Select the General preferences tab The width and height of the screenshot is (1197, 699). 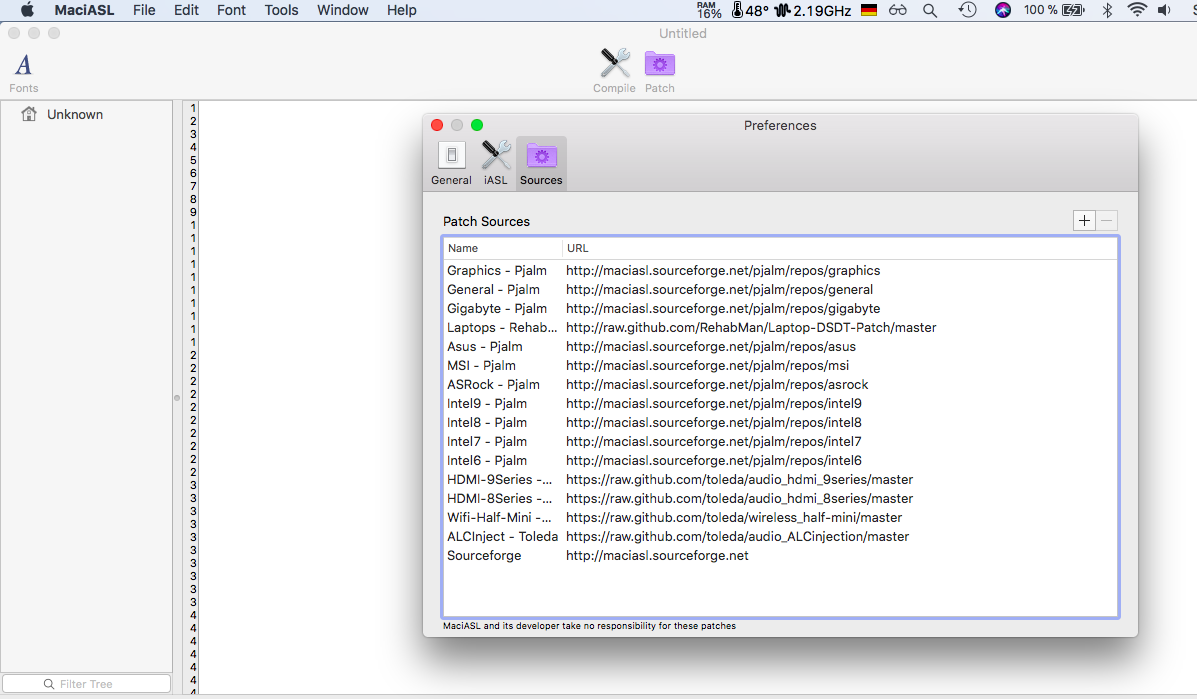tap(451, 163)
